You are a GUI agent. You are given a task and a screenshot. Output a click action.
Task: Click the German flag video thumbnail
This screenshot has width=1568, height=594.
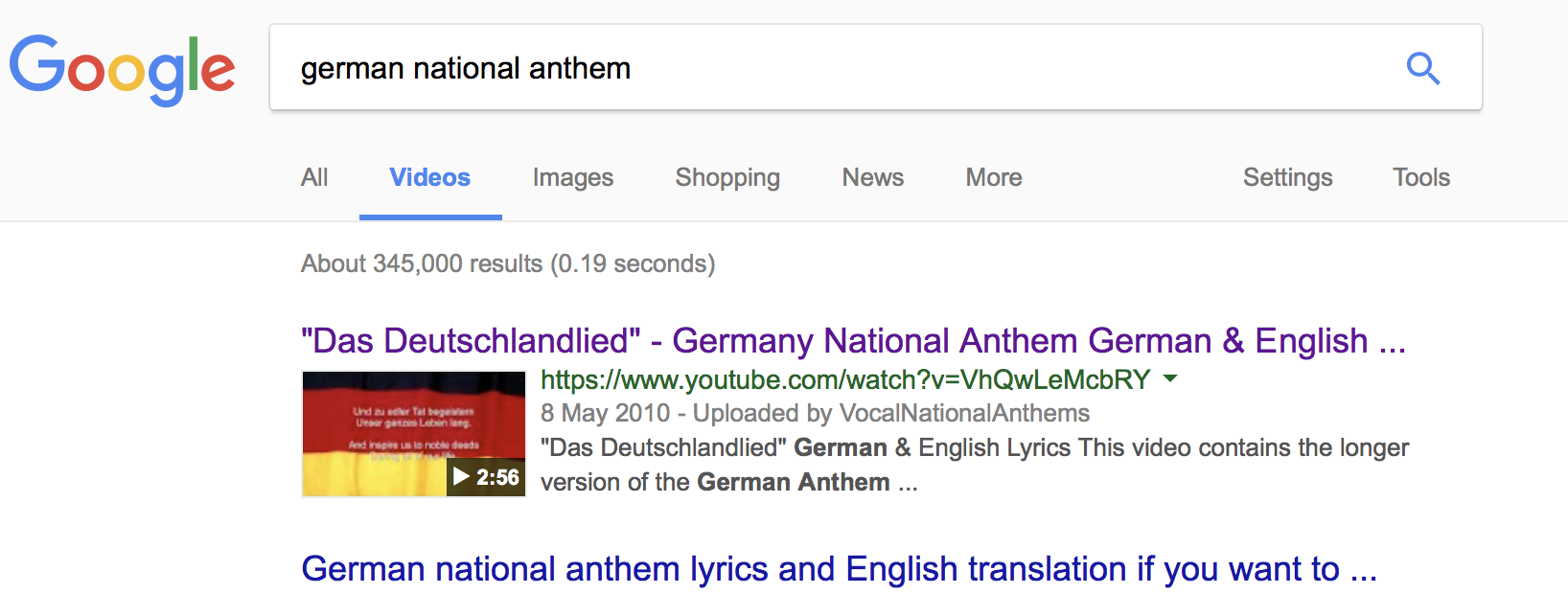click(414, 433)
